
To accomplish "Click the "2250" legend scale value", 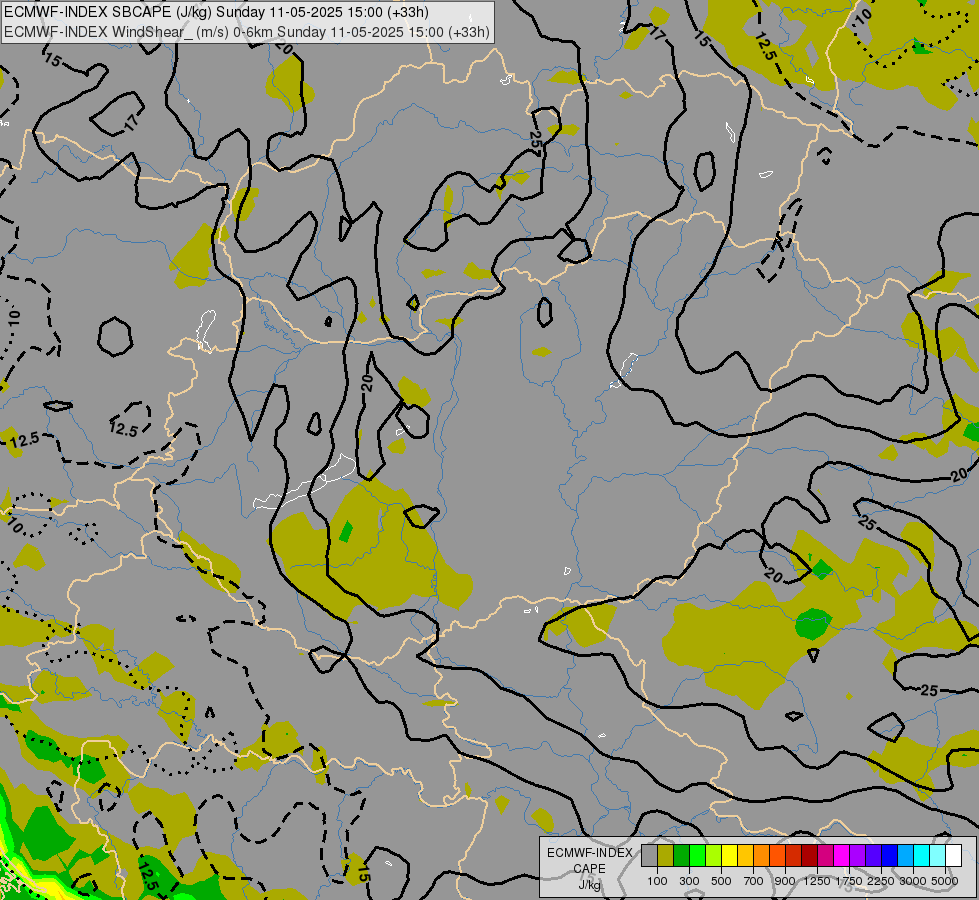I will pyautogui.click(x=881, y=881).
